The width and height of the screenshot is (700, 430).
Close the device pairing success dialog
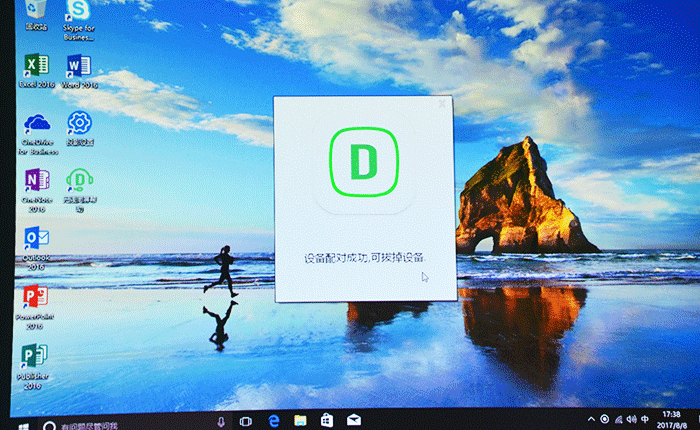pyautogui.click(x=442, y=103)
